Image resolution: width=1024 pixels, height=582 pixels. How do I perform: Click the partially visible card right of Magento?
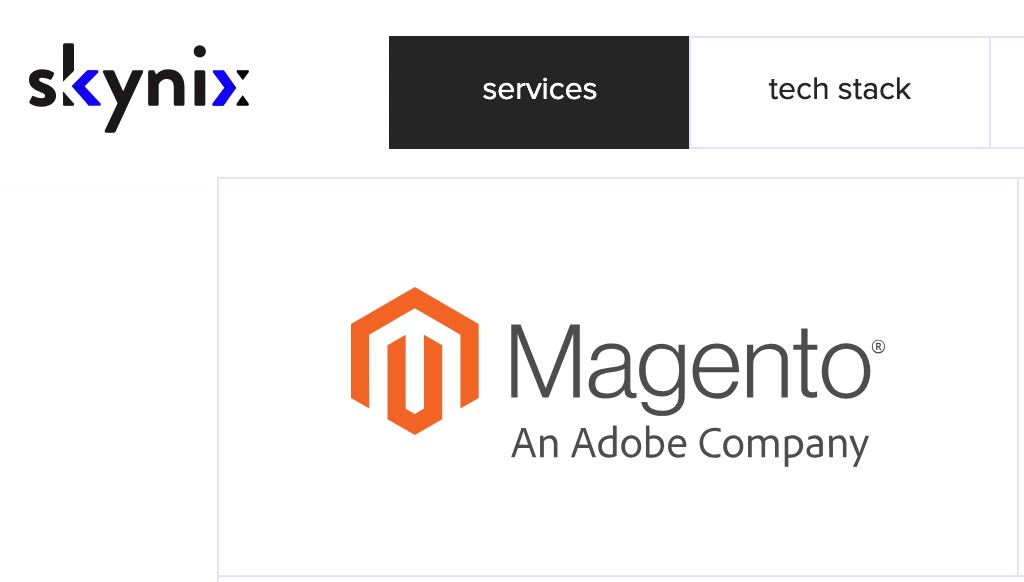click(1021, 377)
